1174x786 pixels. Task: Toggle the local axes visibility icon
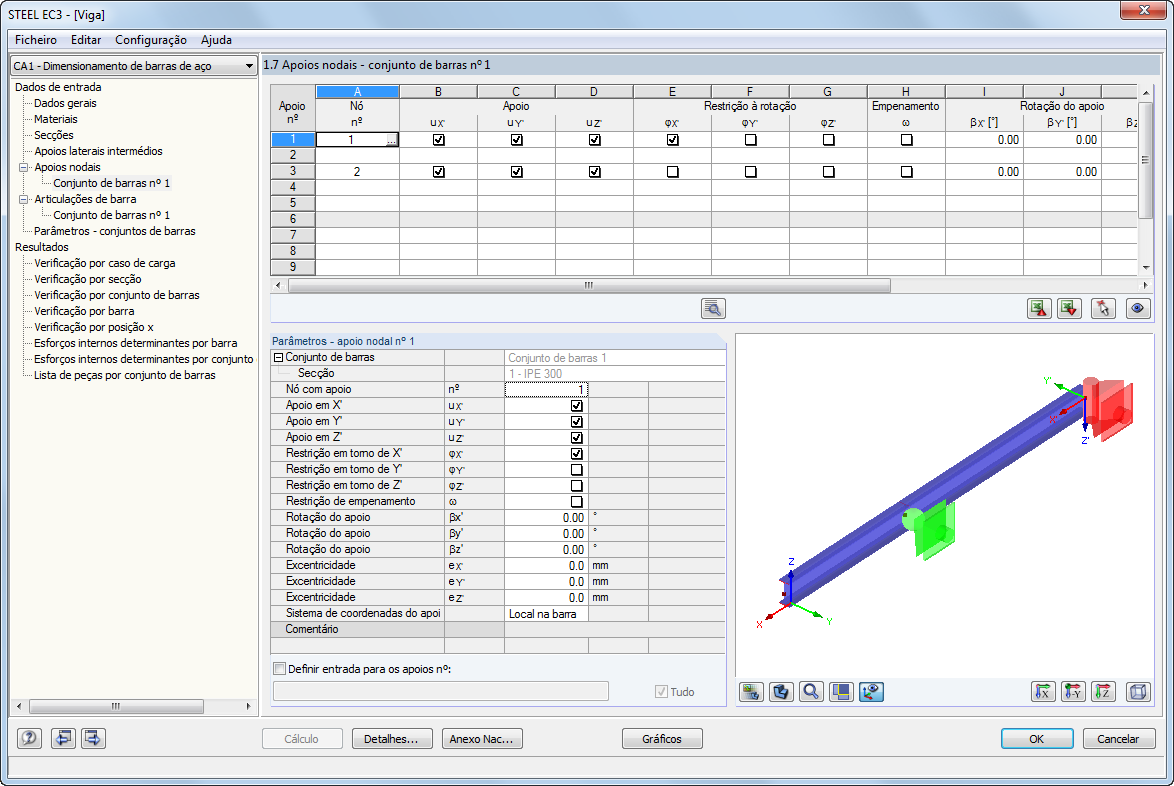(872, 692)
